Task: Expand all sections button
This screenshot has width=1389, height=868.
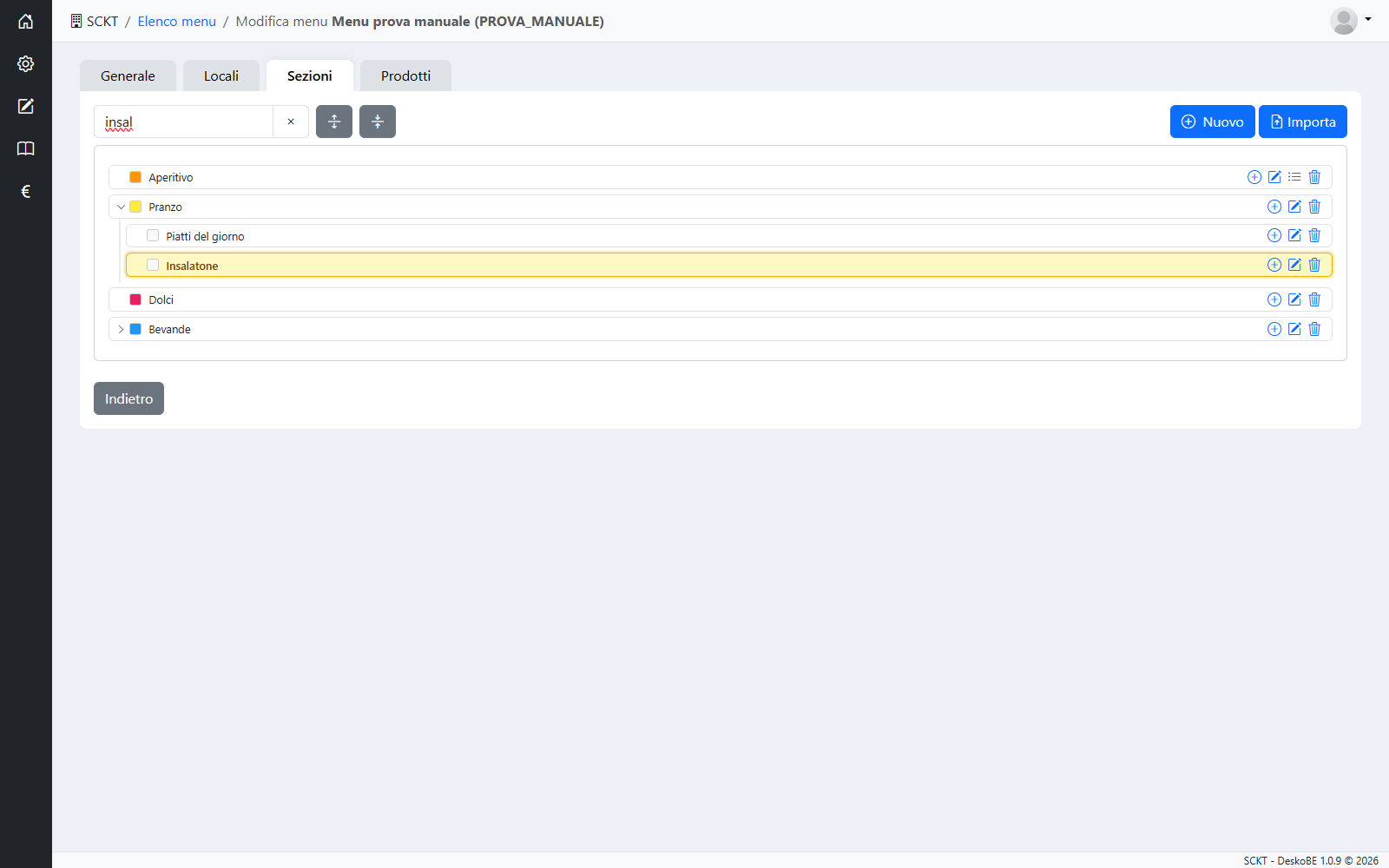Action: (334, 122)
